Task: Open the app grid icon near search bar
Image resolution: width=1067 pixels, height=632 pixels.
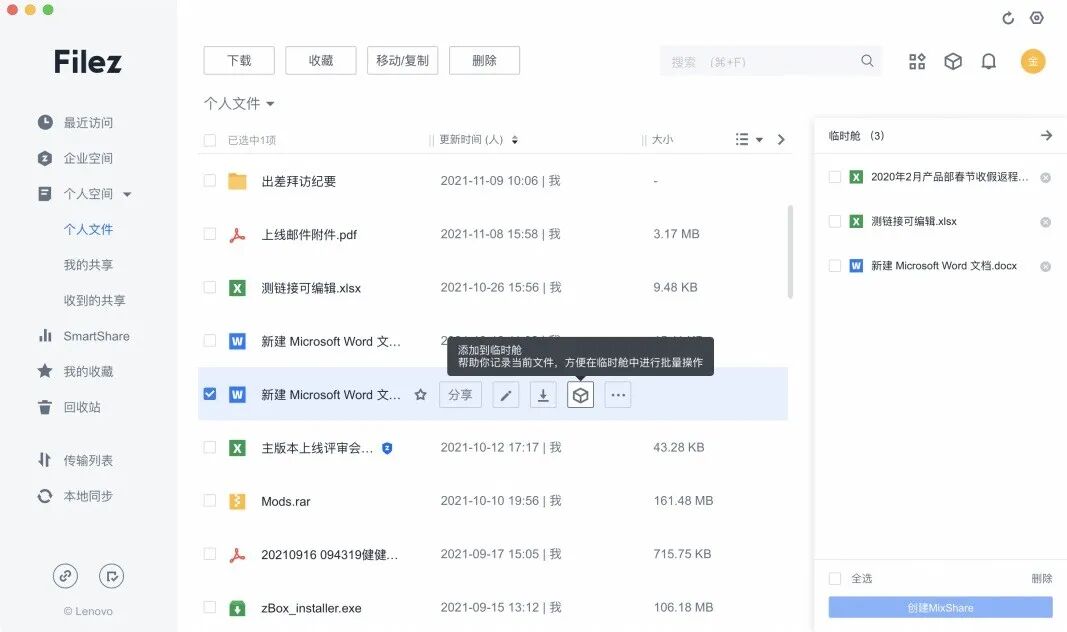Action: tap(916, 61)
